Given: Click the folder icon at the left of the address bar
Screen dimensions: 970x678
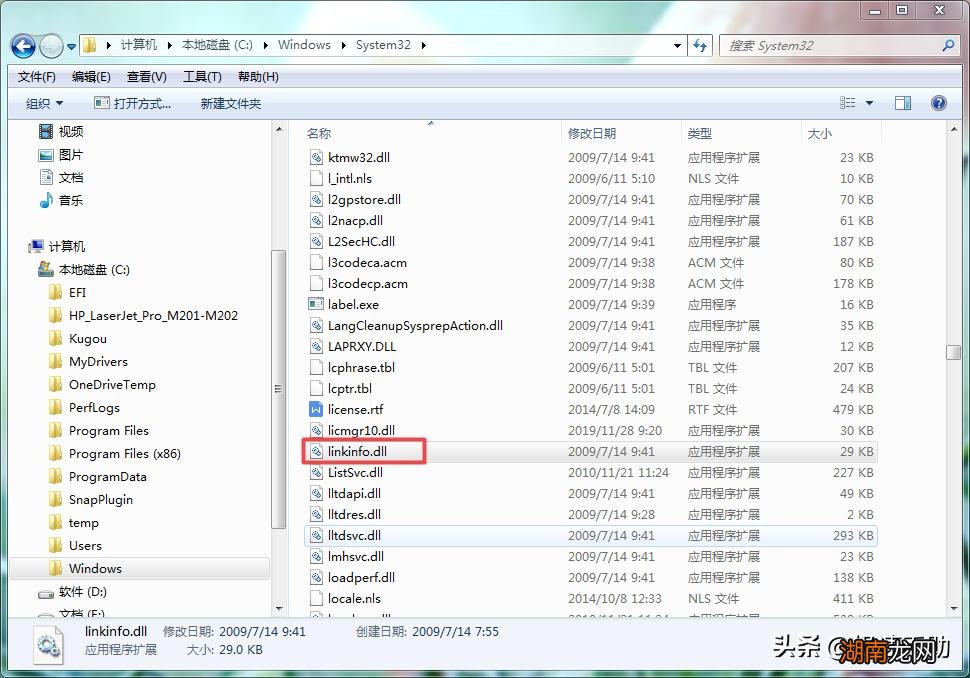Looking at the screenshot, I should (x=88, y=45).
